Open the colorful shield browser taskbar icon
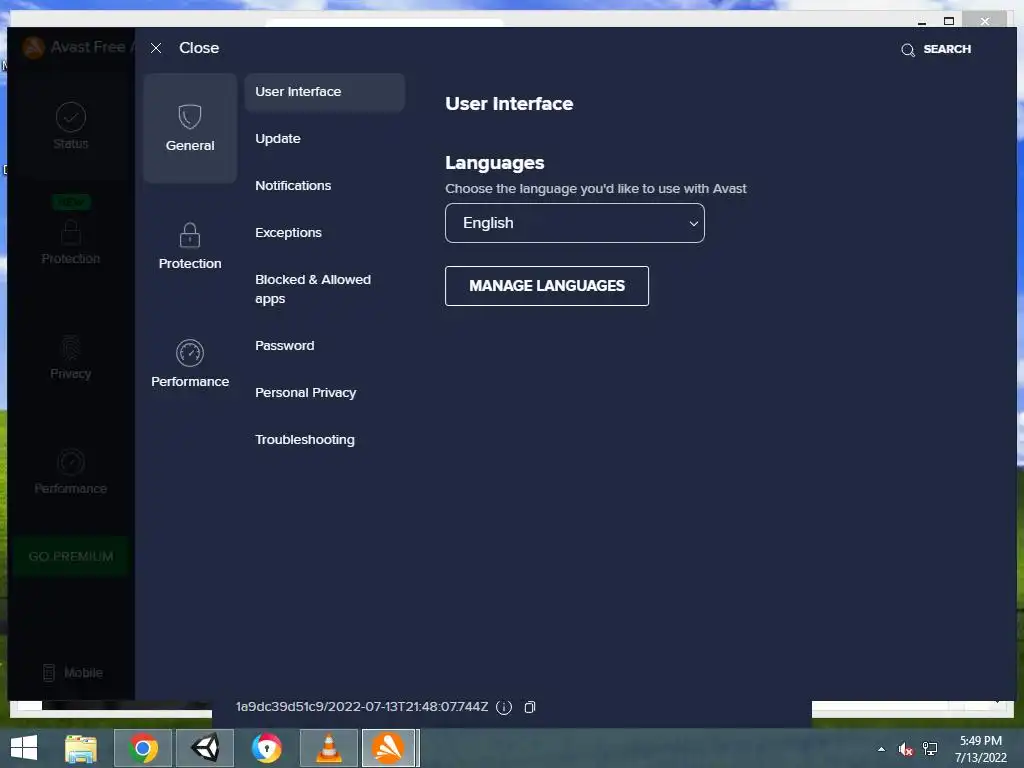Screen dimensions: 1024x768 pyautogui.click(x=266, y=748)
